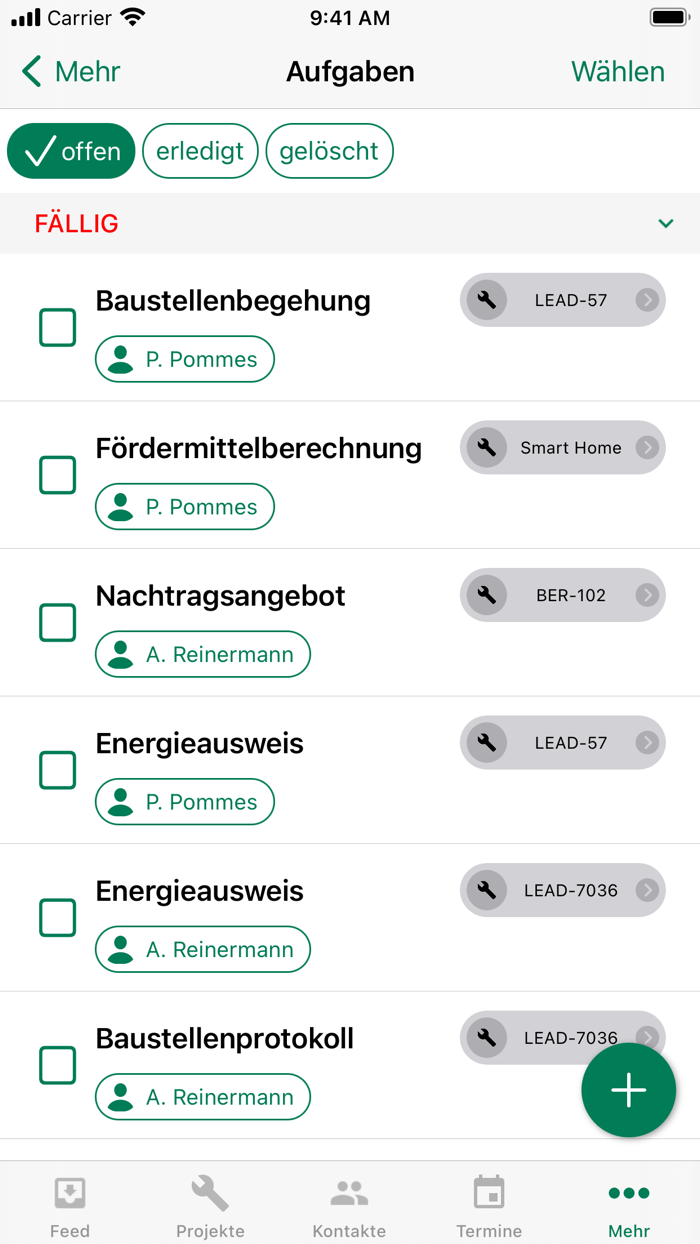This screenshot has height=1244, width=700.
Task: Go back with the Mehr back button
Action: coord(69,71)
